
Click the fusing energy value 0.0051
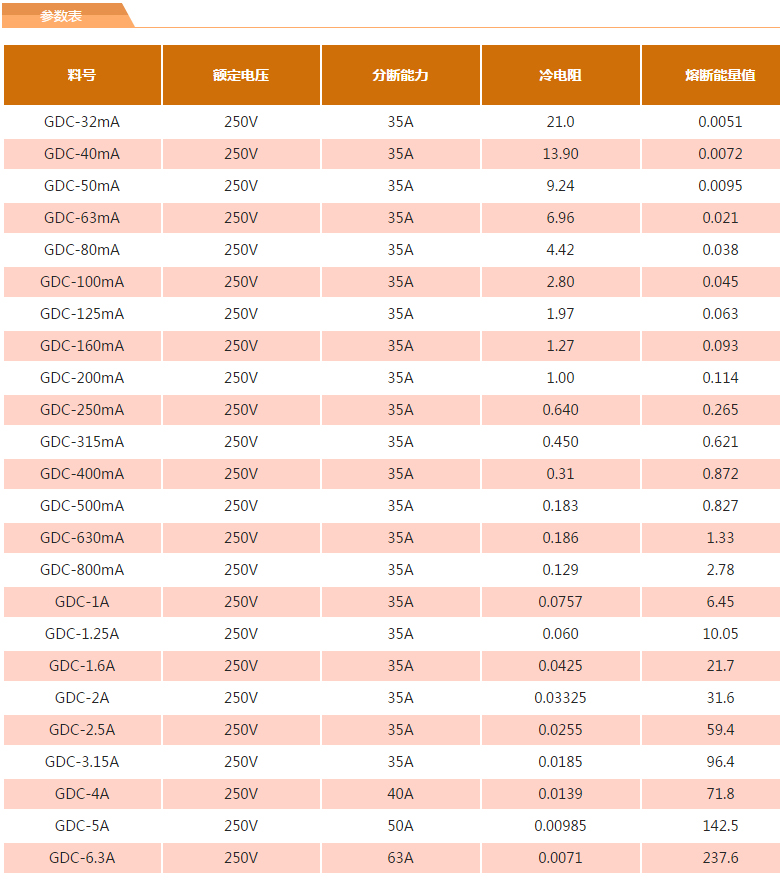(720, 122)
